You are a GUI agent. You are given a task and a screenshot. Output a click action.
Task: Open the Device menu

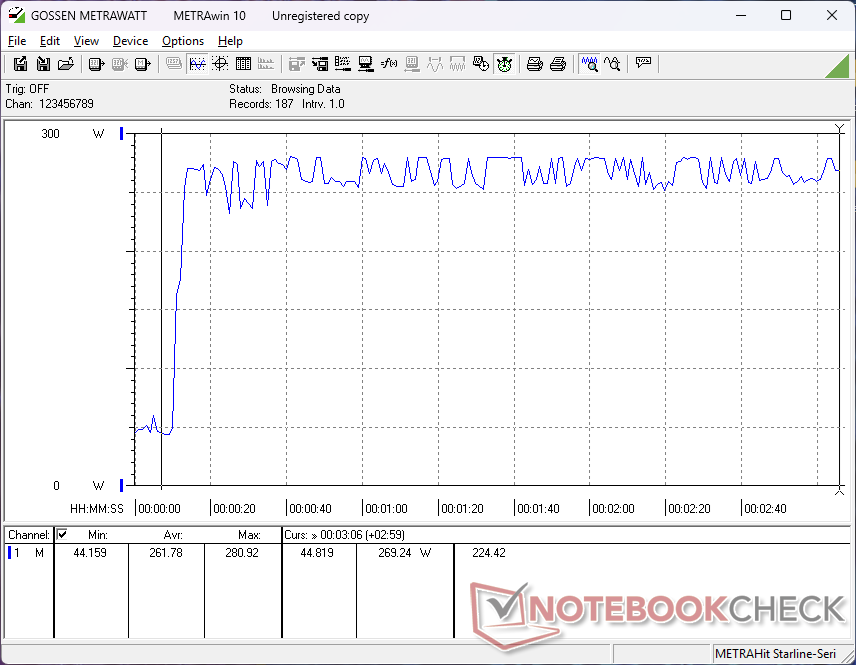coord(130,41)
